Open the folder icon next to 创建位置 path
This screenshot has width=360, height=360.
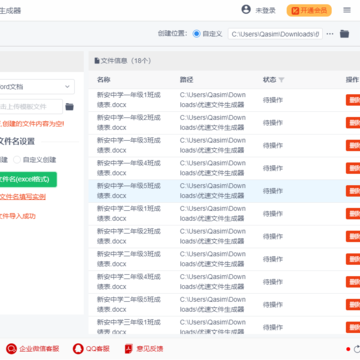[344, 34]
